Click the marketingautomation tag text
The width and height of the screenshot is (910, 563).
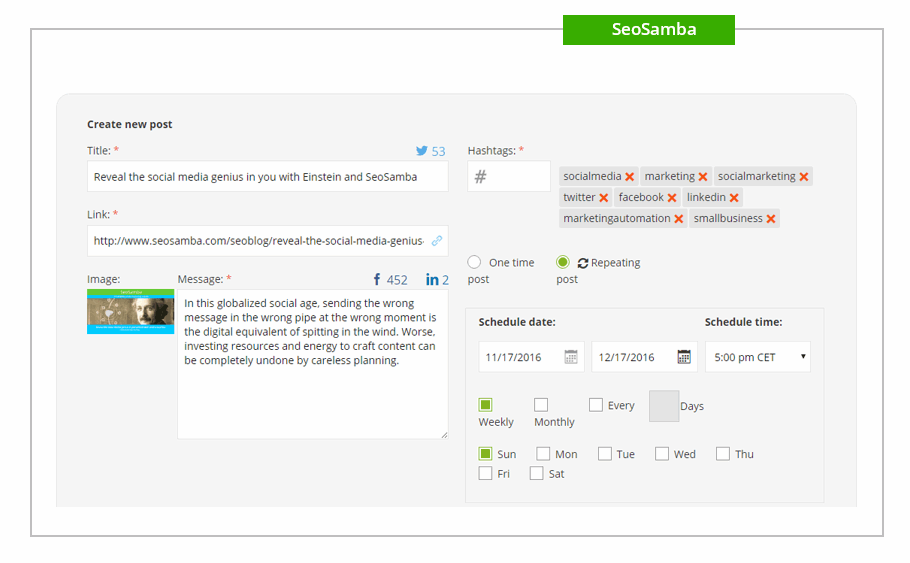point(616,218)
